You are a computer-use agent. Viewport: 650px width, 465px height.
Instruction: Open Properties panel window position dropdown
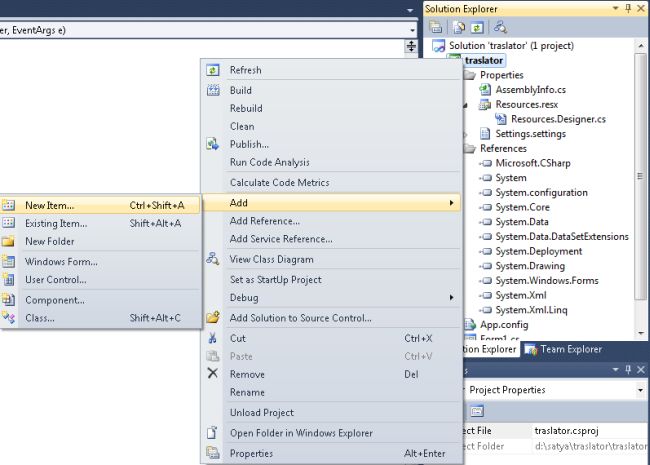pos(616,369)
